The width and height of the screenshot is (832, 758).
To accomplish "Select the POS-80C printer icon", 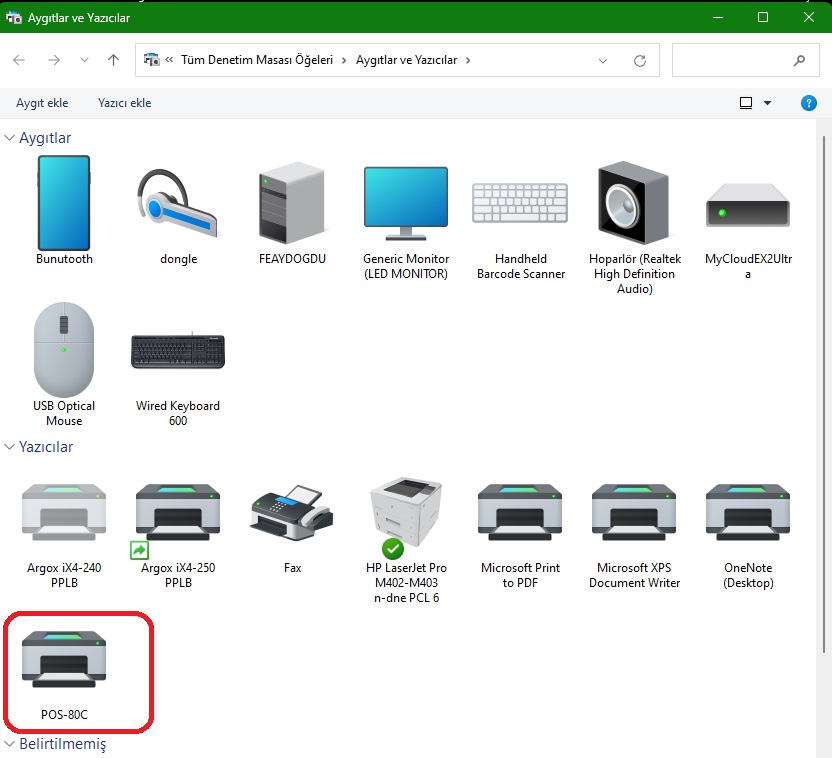I will click(64, 661).
